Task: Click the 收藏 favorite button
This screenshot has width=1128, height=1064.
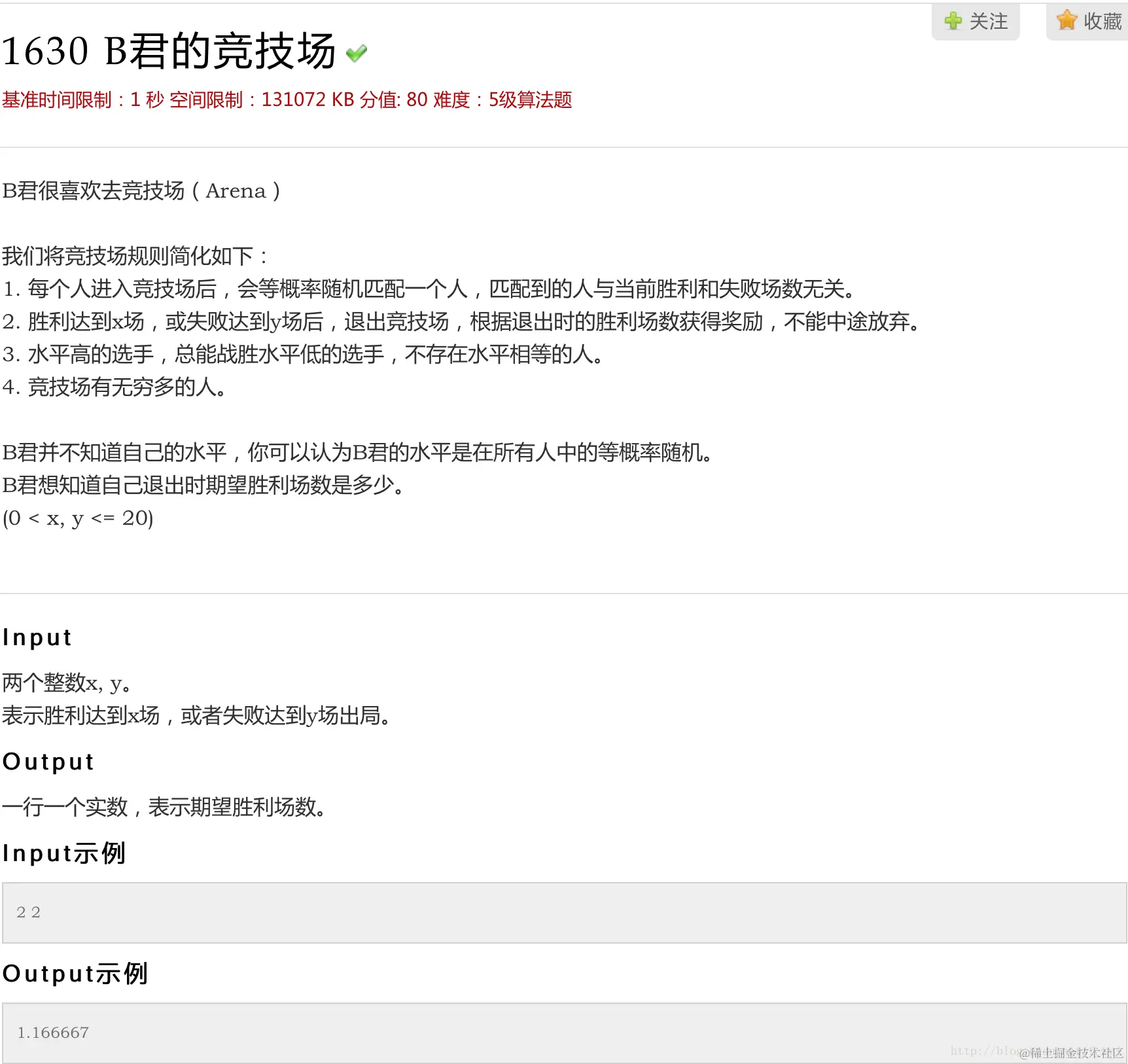Action: [1087, 22]
